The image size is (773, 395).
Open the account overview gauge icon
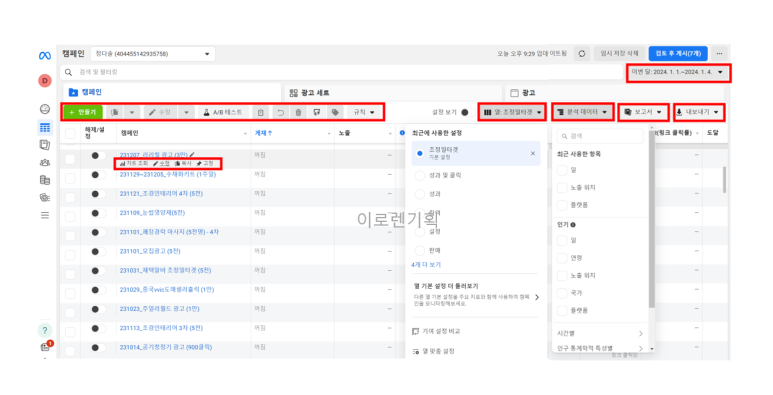click(45, 109)
